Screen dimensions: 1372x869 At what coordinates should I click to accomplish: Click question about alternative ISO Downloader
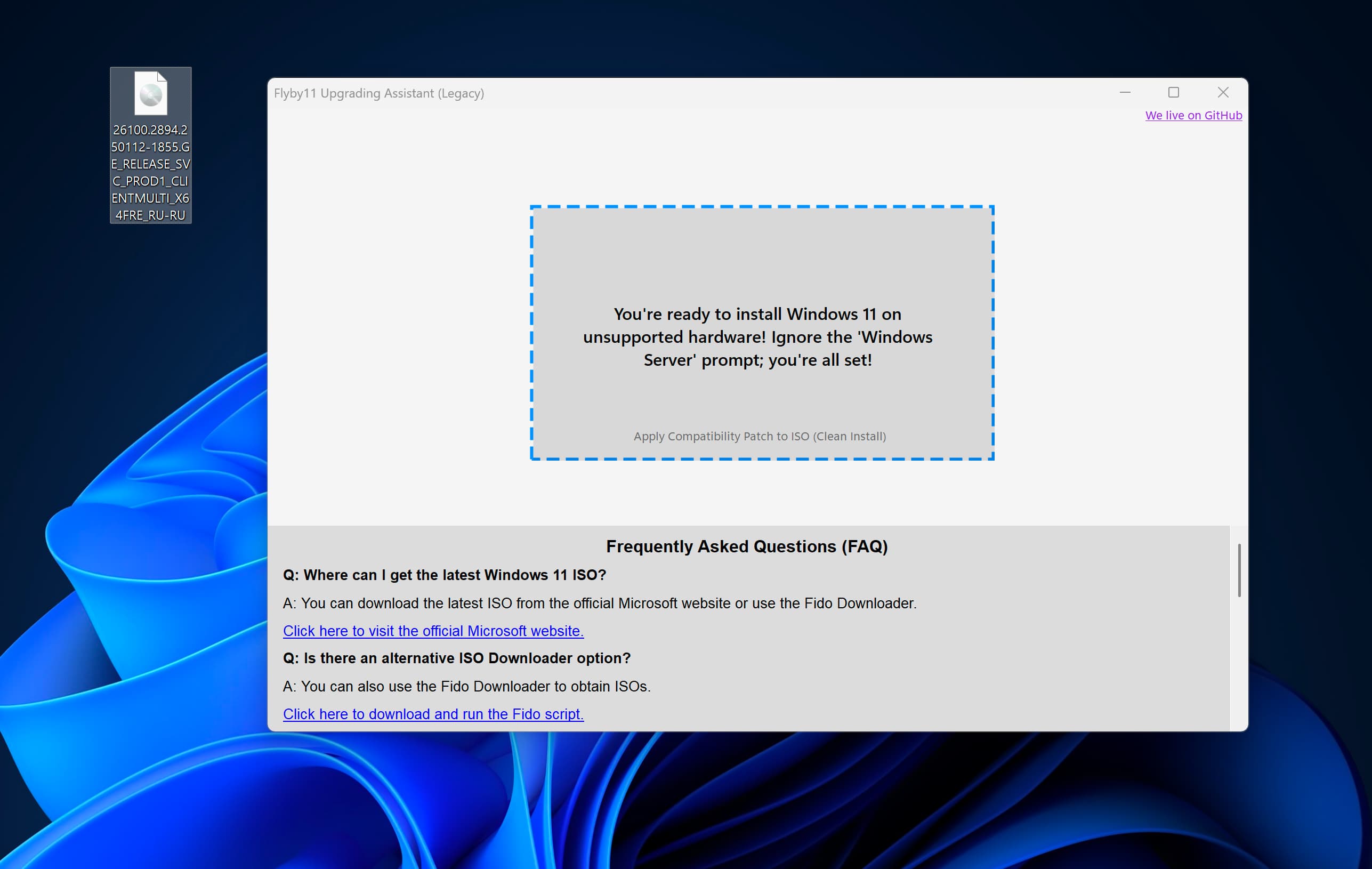click(x=457, y=658)
